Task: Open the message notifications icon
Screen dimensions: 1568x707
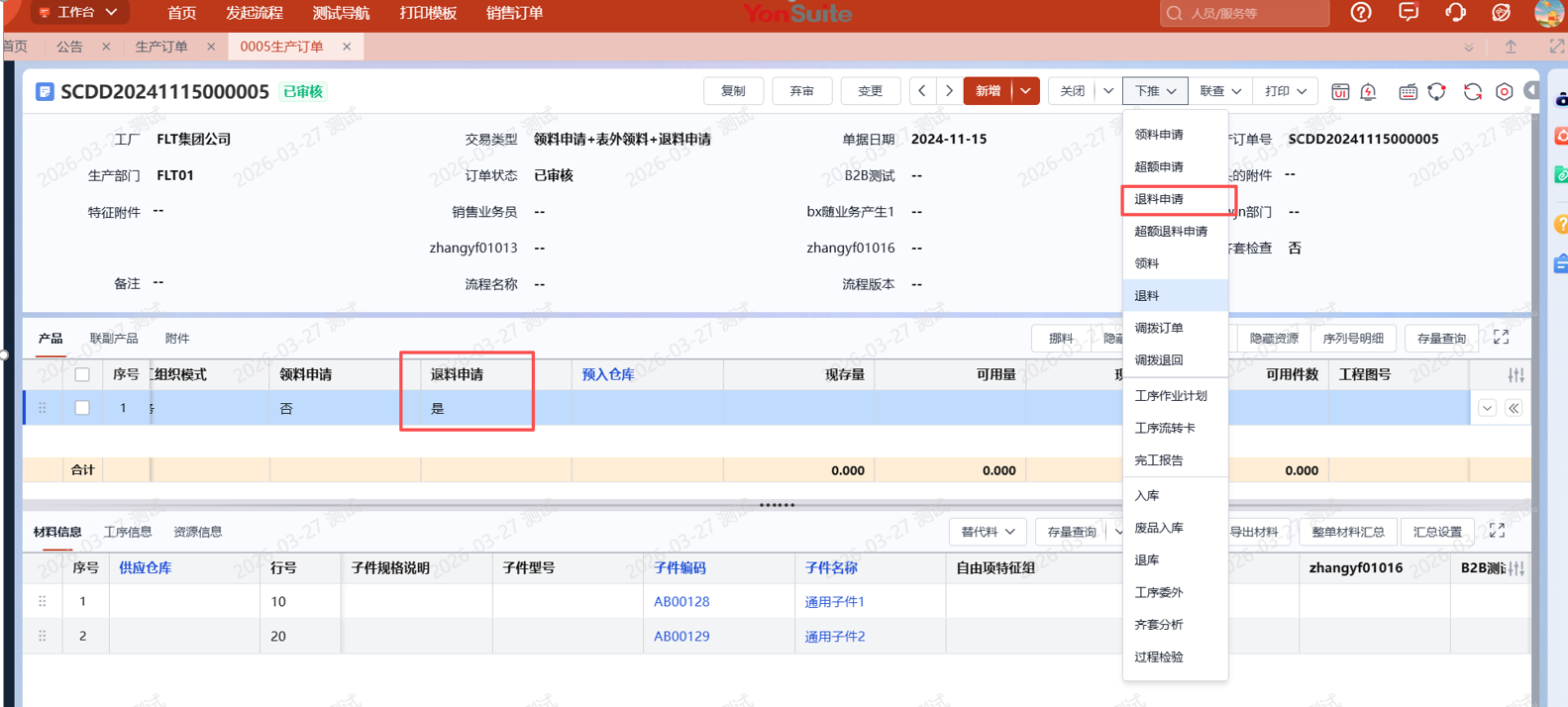Action: pyautogui.click(x=1408, y=13)
